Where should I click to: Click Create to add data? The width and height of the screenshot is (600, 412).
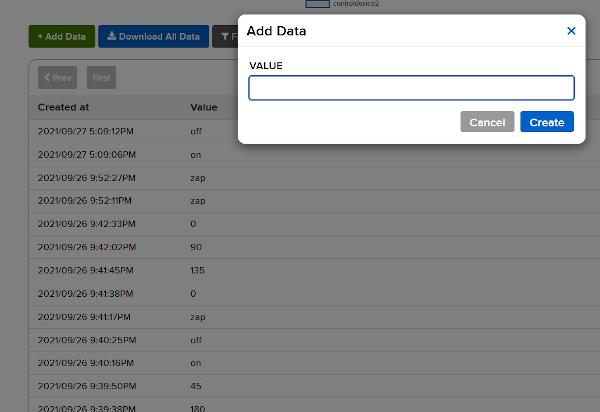coord(547,122)
